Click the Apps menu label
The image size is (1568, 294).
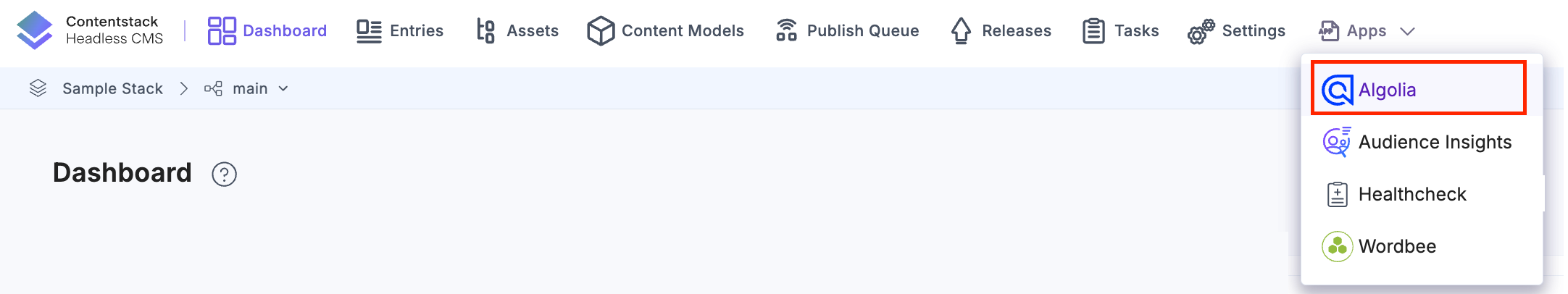click(x=1366, y=31)
